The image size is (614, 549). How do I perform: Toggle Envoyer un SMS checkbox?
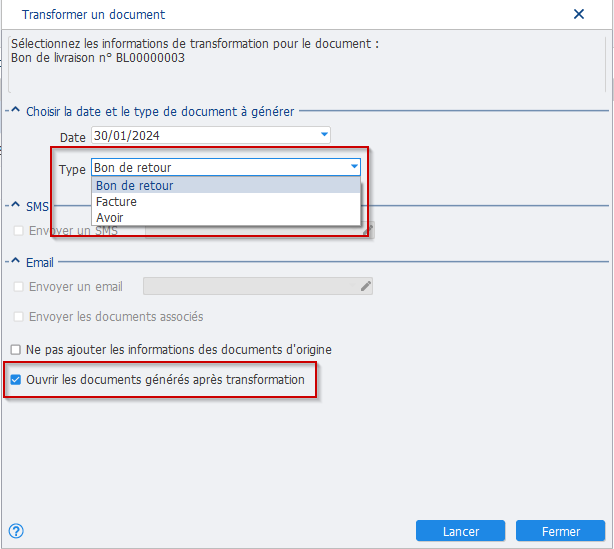pos(18,231)
